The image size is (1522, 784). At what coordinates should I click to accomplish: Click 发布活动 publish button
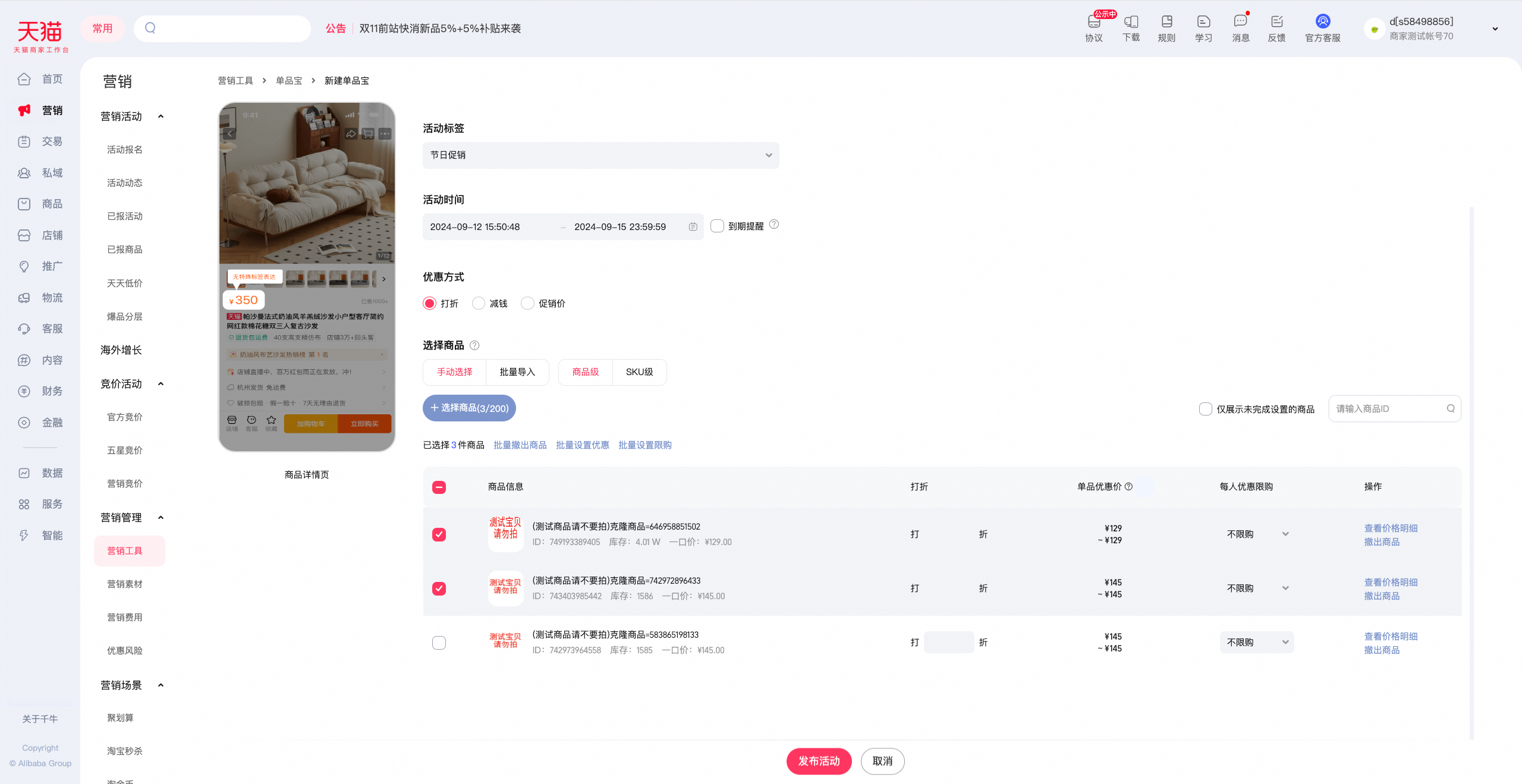click(819, 761)
